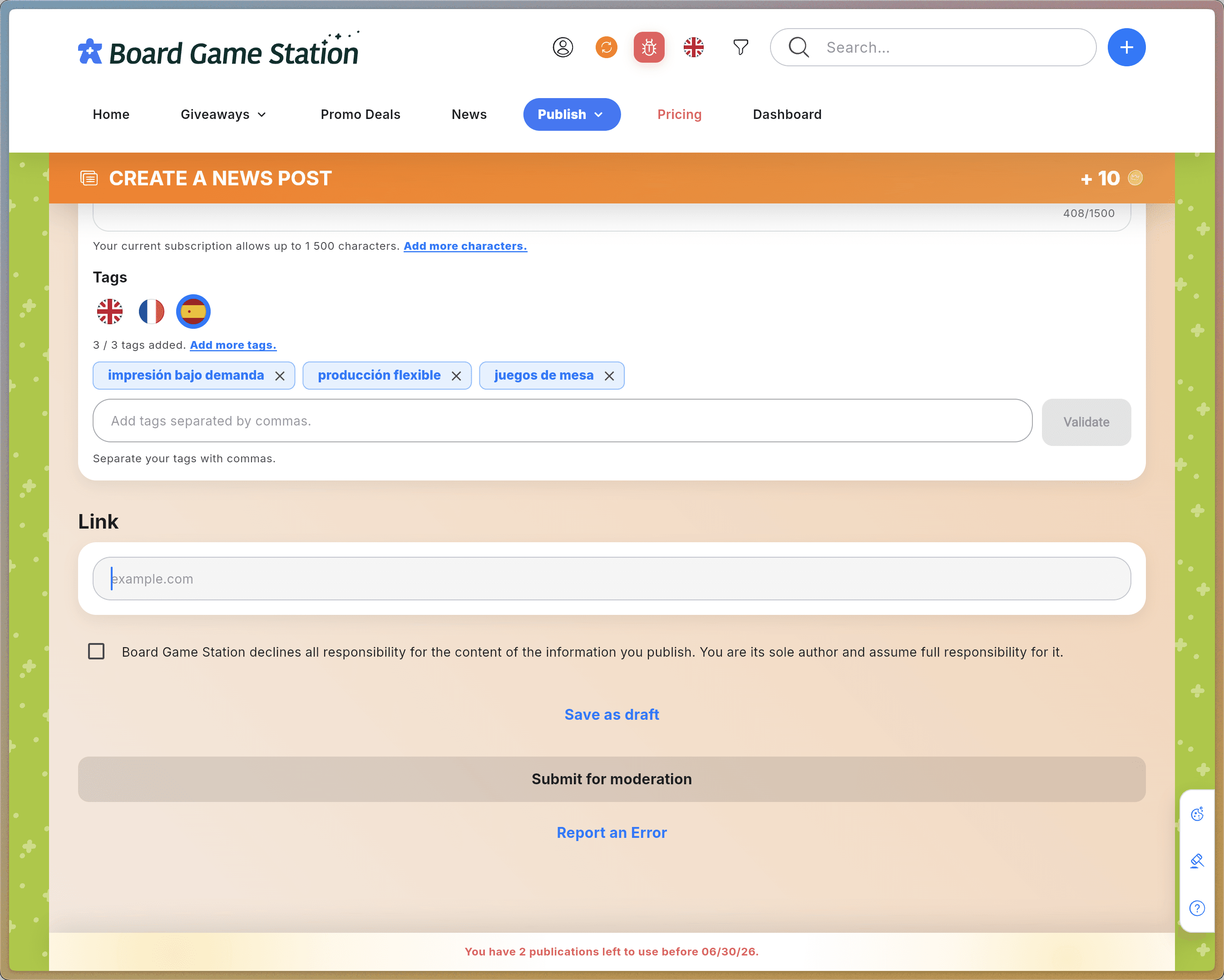The width and height of the screenshot is (1224, 980).
Task: Click Report an Error link
Action: click(x=612, y=832)
